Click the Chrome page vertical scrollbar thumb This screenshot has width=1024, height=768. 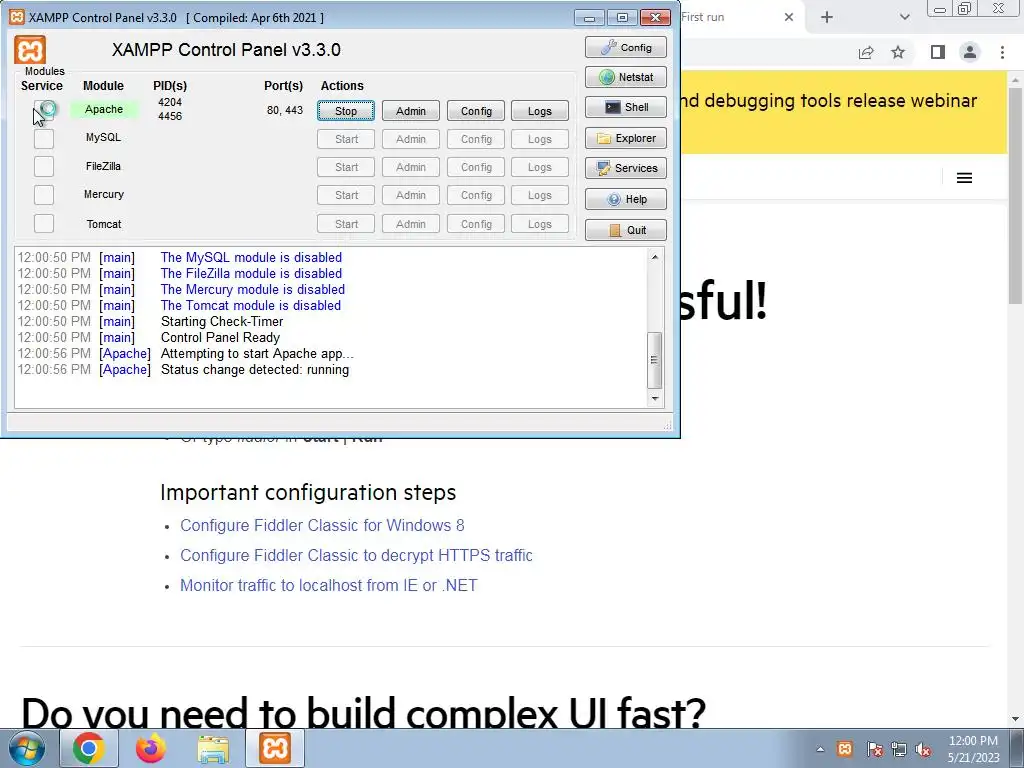pyautogui.click(x=1016, y=196)
